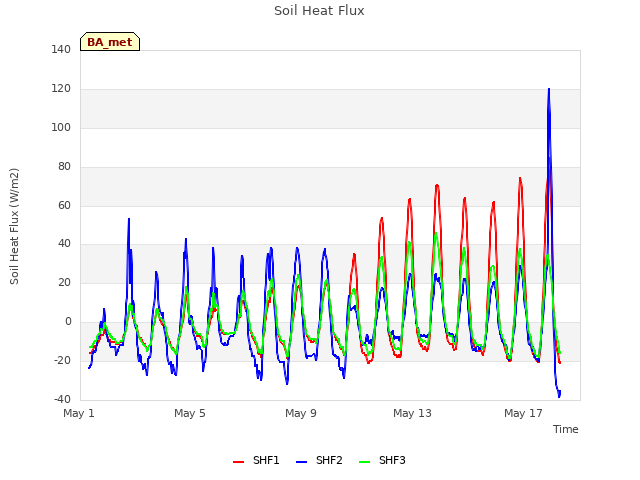The height and width of the screenshot is (480, 640).
Task: Click the May 17 x-axis label
Action: (523, 413)
